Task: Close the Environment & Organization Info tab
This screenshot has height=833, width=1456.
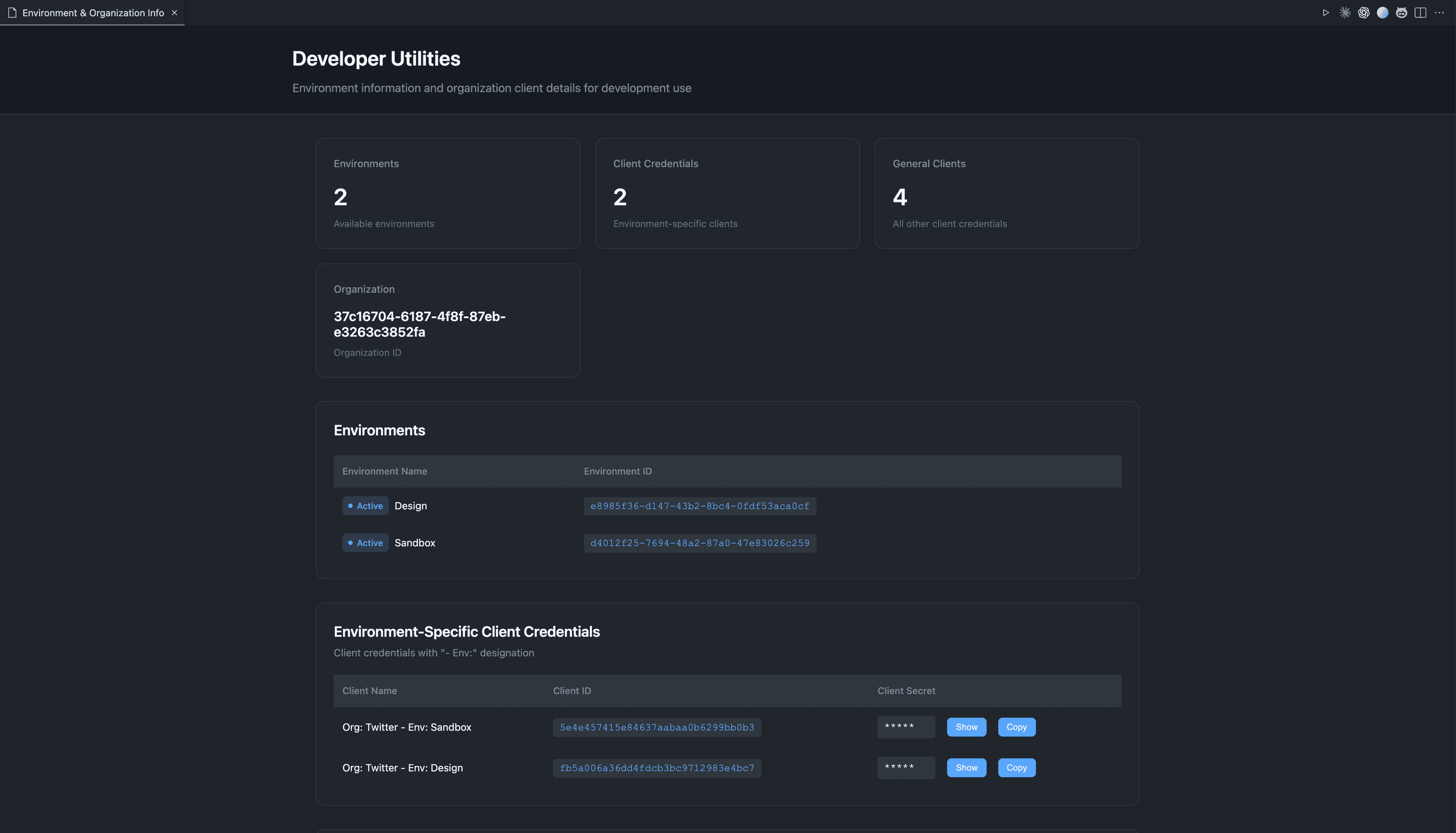Action: (174, 12)
